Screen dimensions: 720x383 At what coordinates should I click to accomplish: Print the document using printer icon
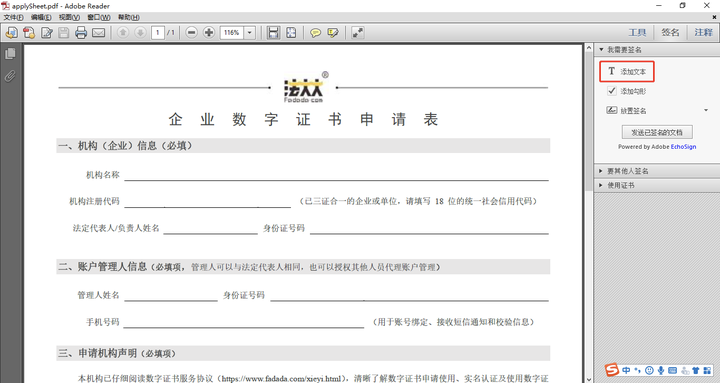point(81,33)
